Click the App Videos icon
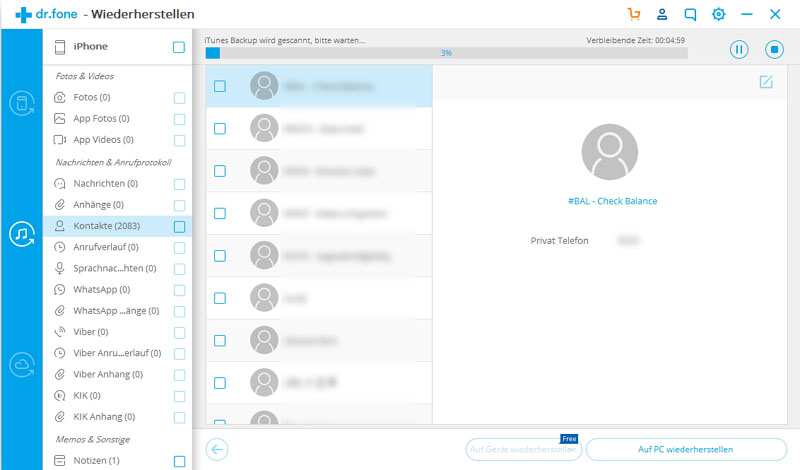800x470 pixels. (x=60, y=140)
